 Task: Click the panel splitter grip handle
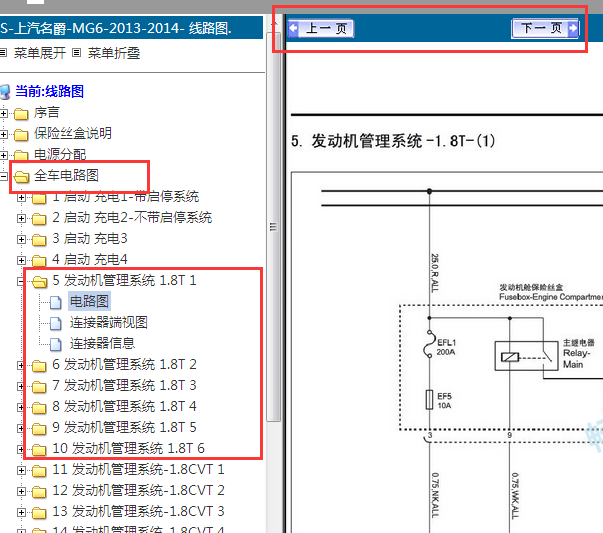[273, 227]
